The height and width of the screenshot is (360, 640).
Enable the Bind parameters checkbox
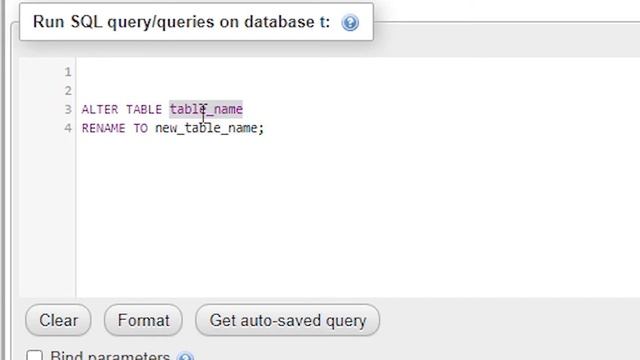34,355
